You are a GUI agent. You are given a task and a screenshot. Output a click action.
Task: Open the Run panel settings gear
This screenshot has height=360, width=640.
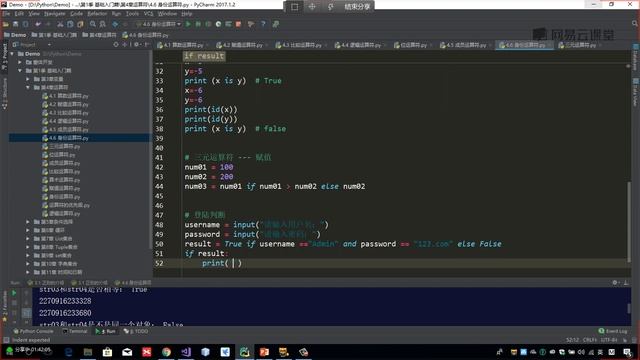[615, 282]
